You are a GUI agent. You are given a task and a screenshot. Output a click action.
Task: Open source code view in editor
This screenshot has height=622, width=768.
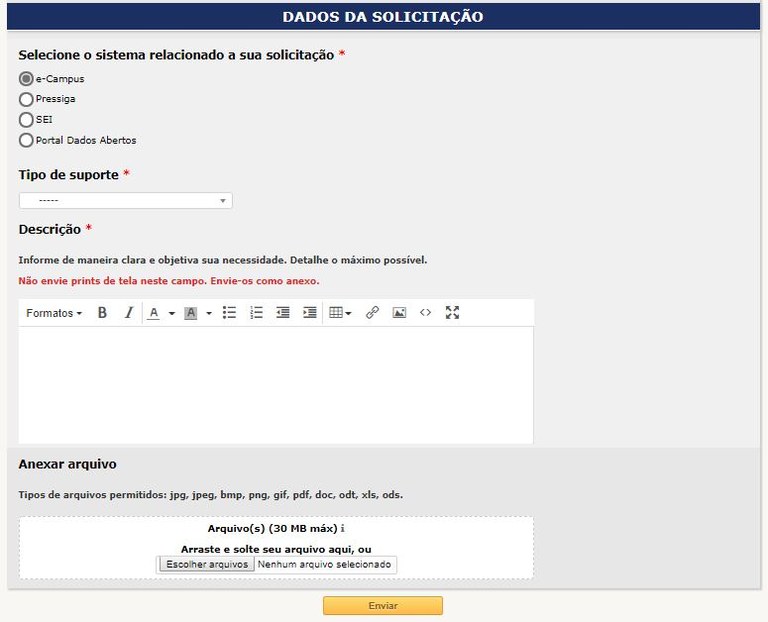425,313
